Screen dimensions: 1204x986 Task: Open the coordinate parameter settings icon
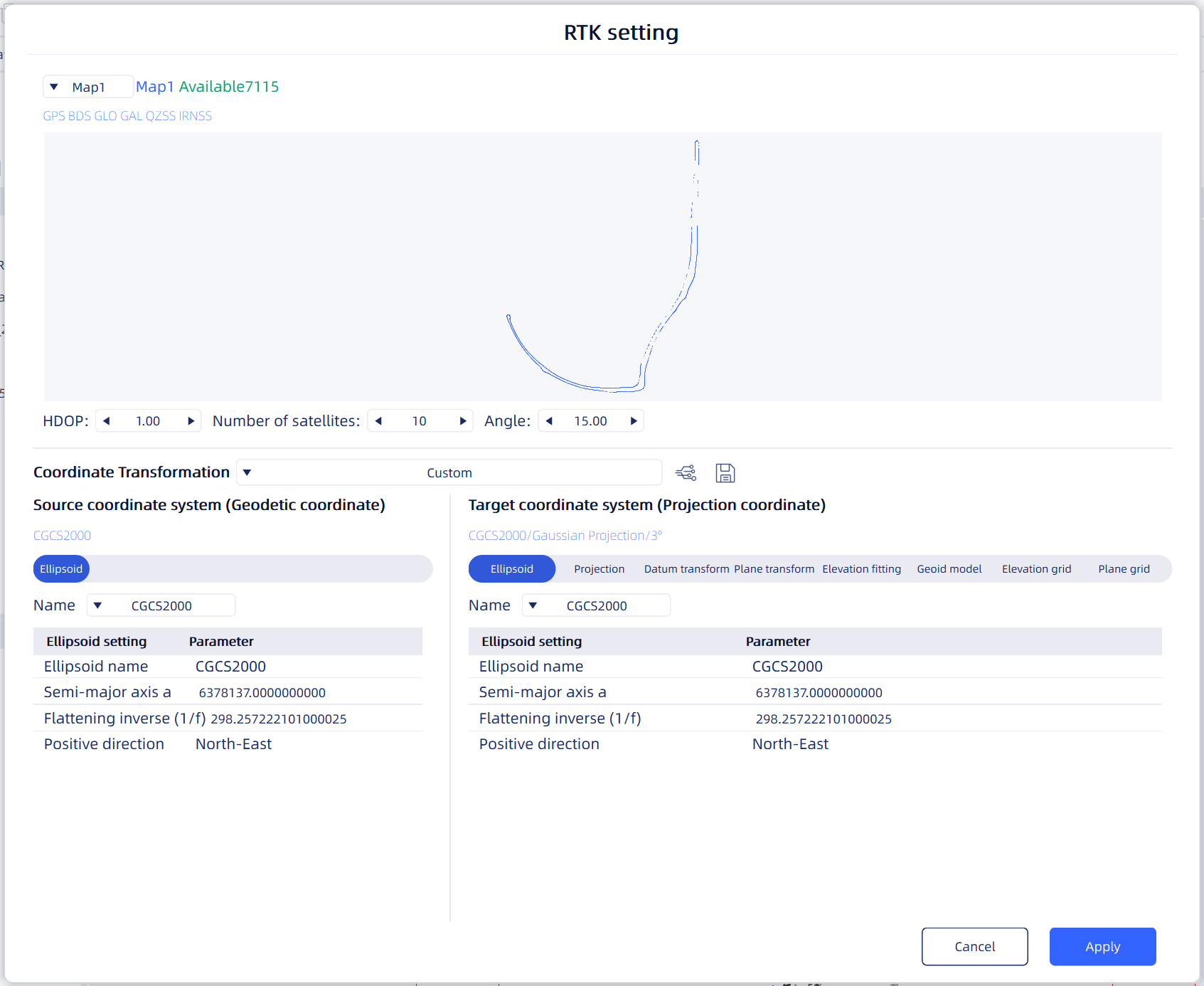[686, 473]
